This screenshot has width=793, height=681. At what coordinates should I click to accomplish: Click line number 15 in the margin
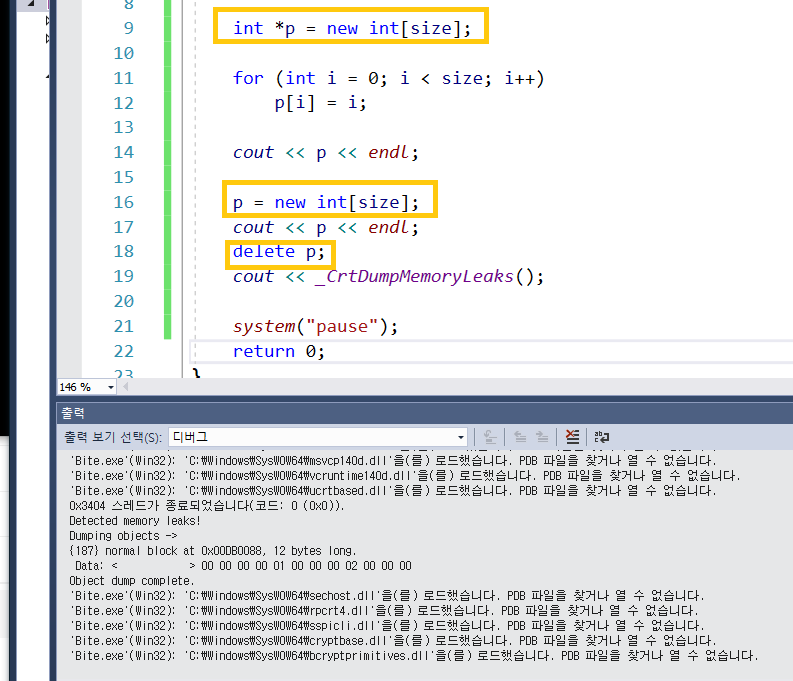[123, 177]
